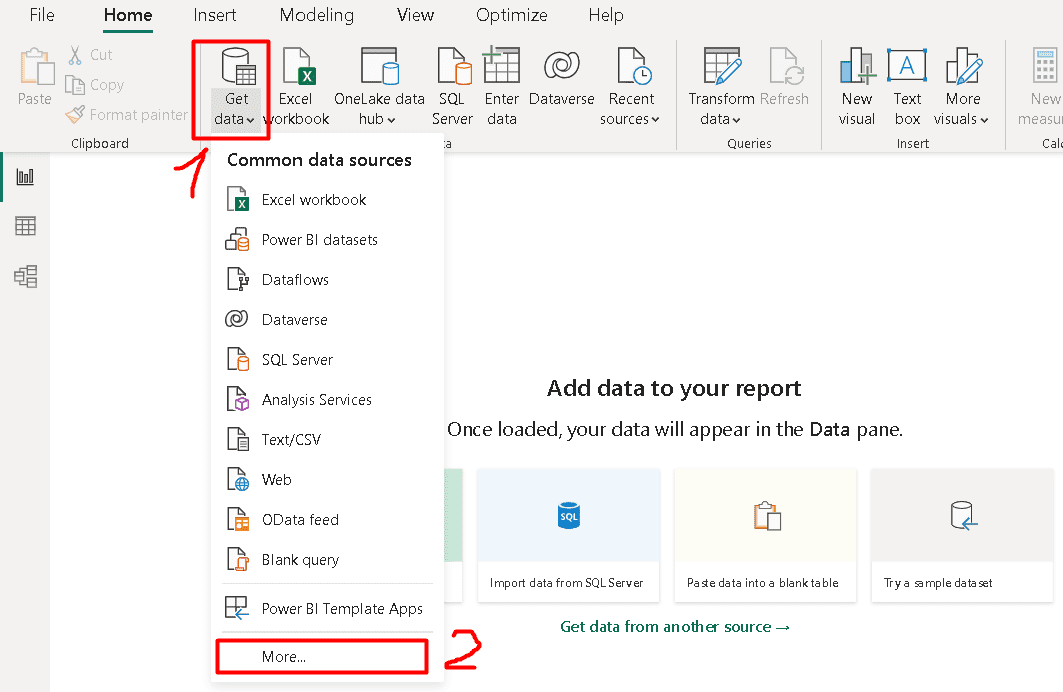
Task: Click Get data from another source link
Action: (675, 627)
